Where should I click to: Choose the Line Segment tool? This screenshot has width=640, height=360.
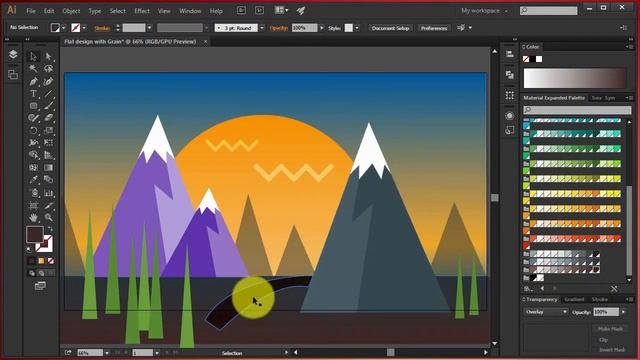(x=49, y=93)
